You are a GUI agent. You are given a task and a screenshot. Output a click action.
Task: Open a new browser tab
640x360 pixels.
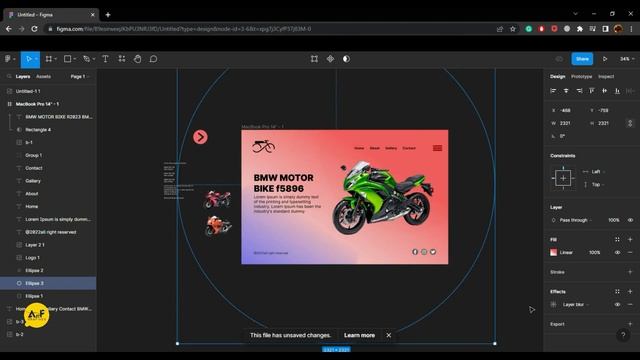pos(108,15)
